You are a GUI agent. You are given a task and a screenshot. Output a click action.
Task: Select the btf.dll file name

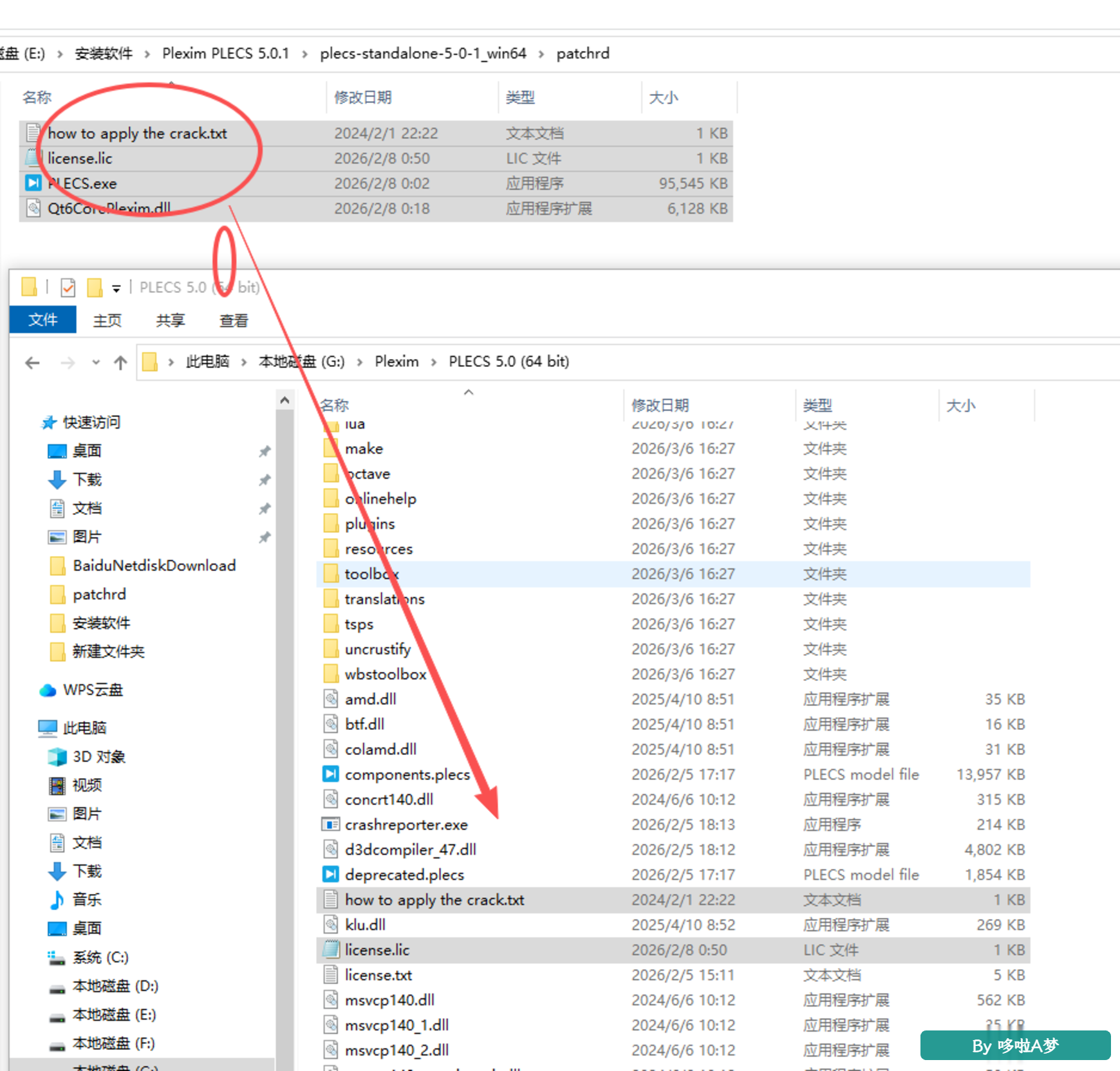click(x=365, y=724)
